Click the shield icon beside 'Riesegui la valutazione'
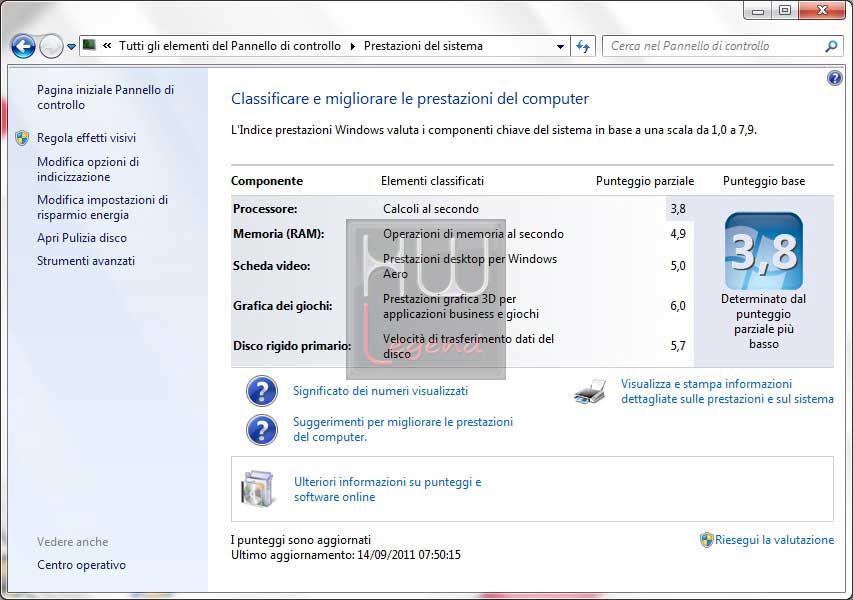The image size is (853, 600). 706,540
